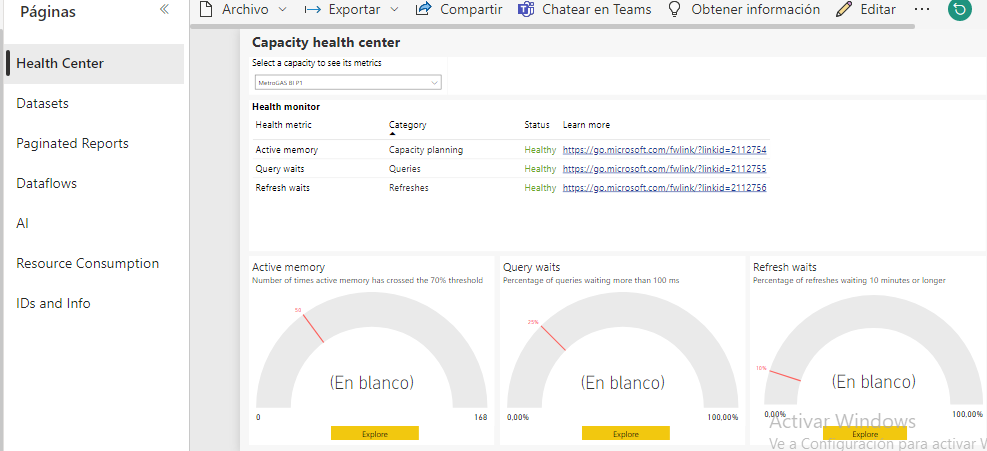Image resolution: width=987 pixels, height=451 pixels.
Task: Click the Refreshes category cell
Action: click(409, 188)
